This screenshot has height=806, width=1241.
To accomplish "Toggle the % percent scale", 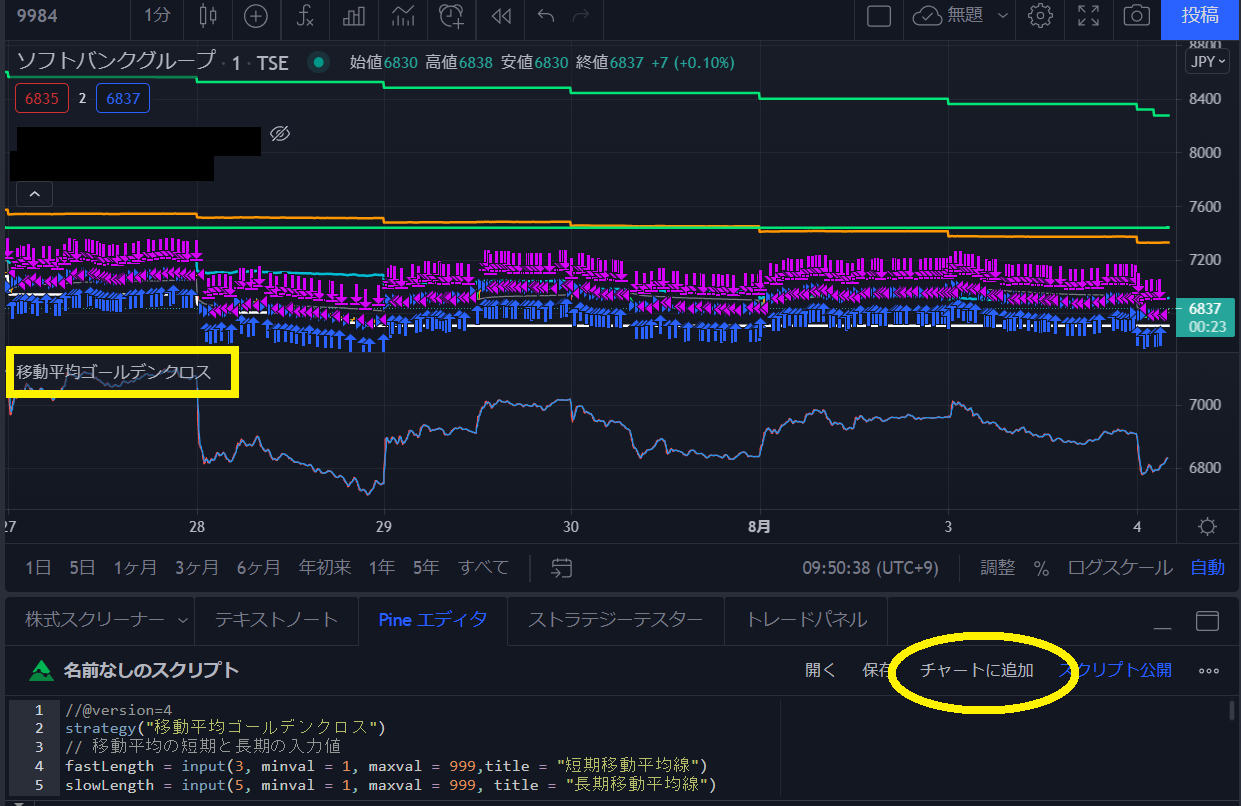I will (x=1041, y=568).
